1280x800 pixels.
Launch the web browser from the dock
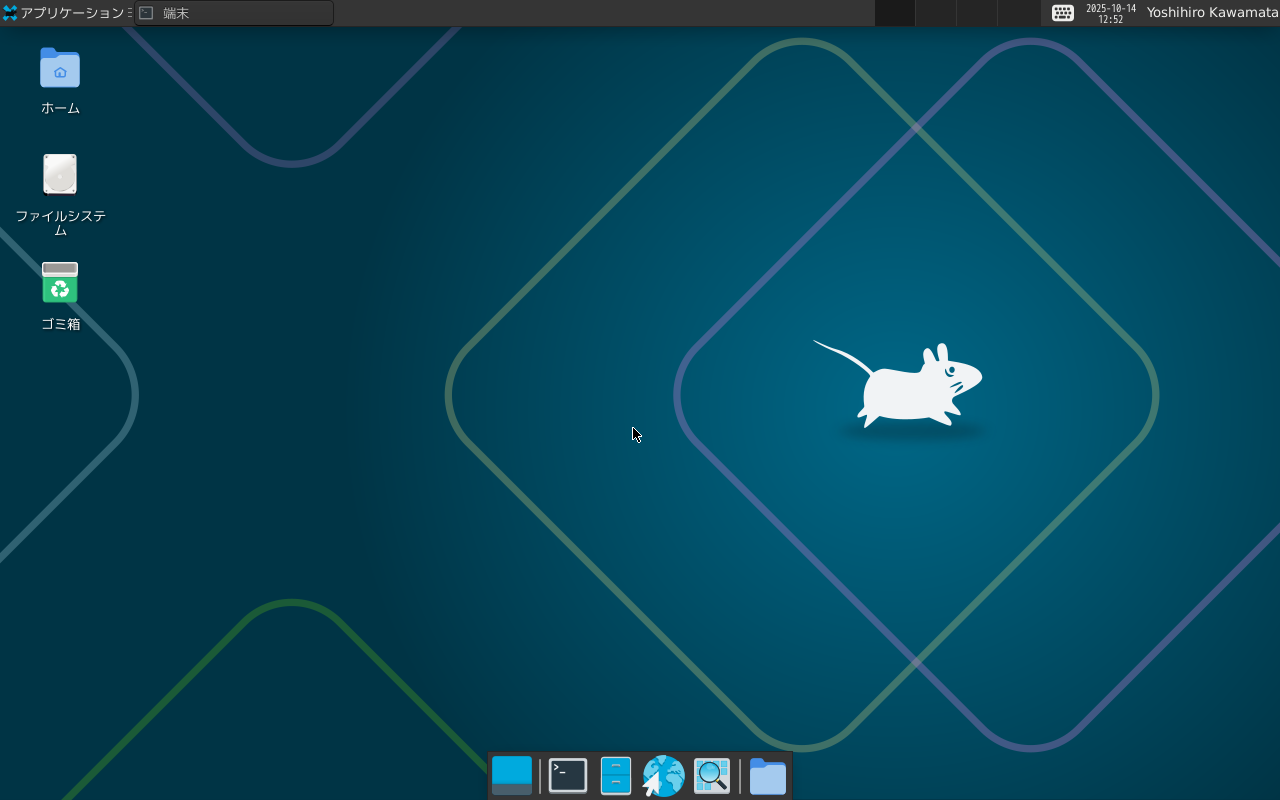click(663, 775)
